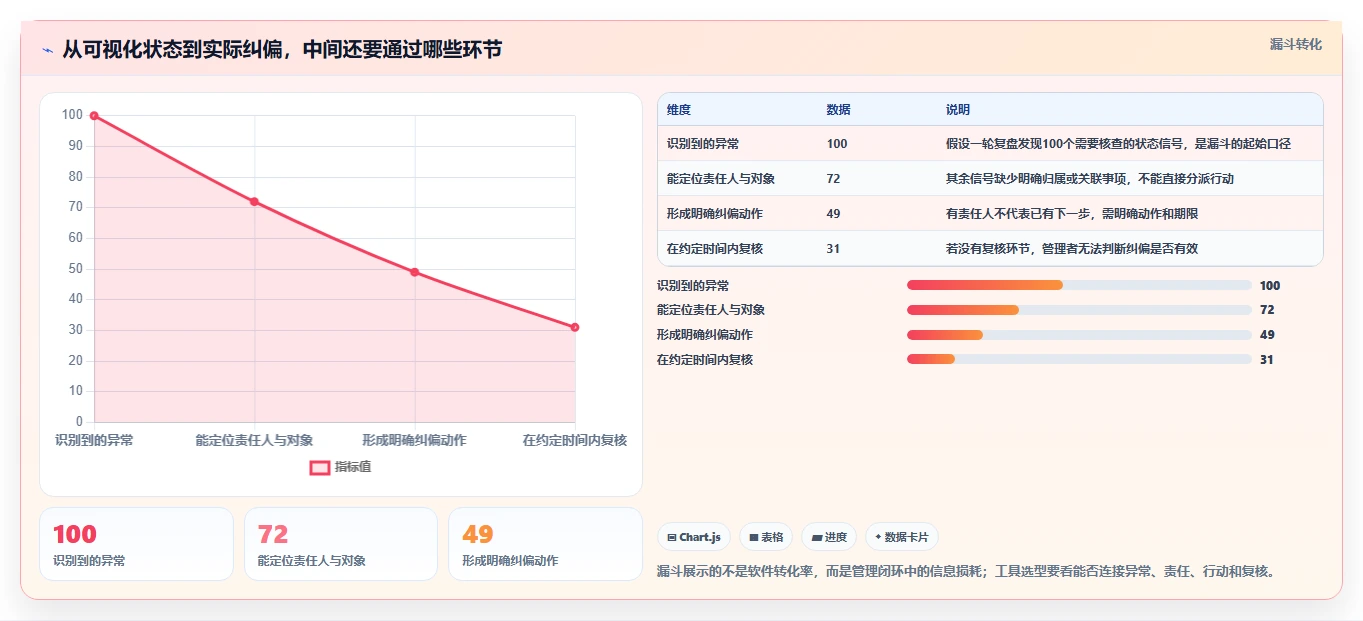Viewport: 1363px width, 621px height.
Task: Click the 能定位责任人与对象 progress bar
Action: click(1079, 310)
